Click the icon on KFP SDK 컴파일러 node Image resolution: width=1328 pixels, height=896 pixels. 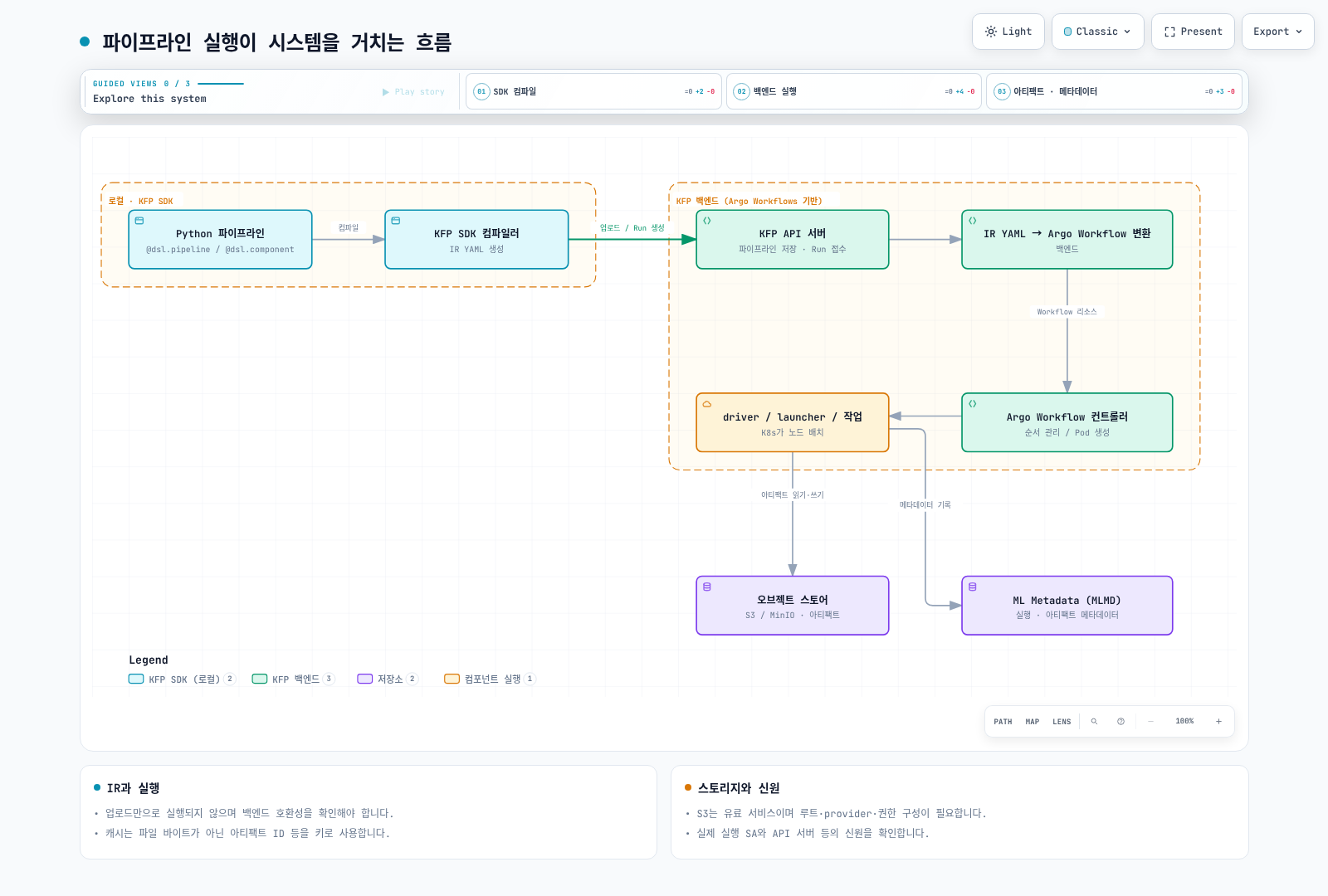[x=396, y=221]
